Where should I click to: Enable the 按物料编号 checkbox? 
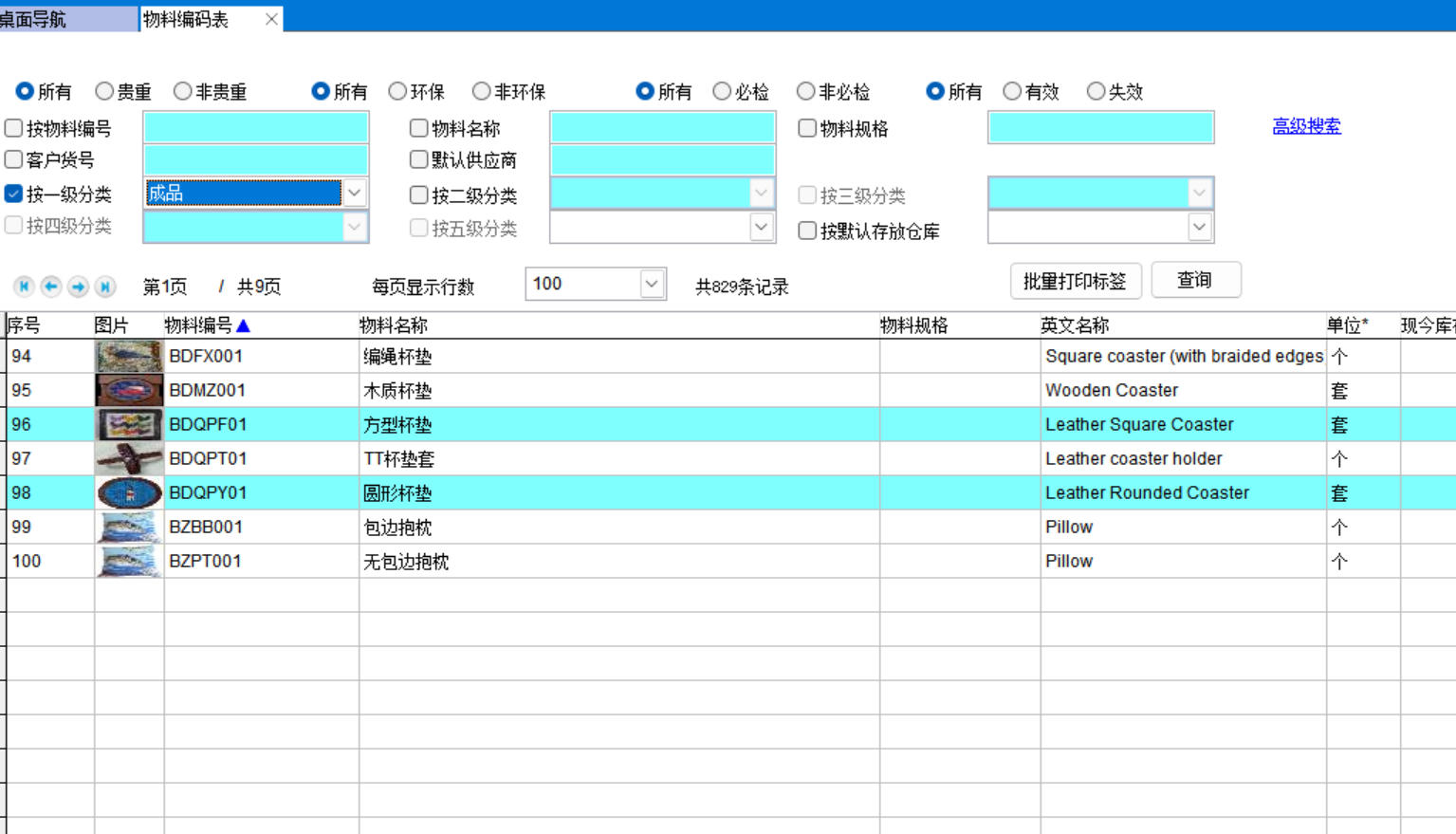click(14, 128)
